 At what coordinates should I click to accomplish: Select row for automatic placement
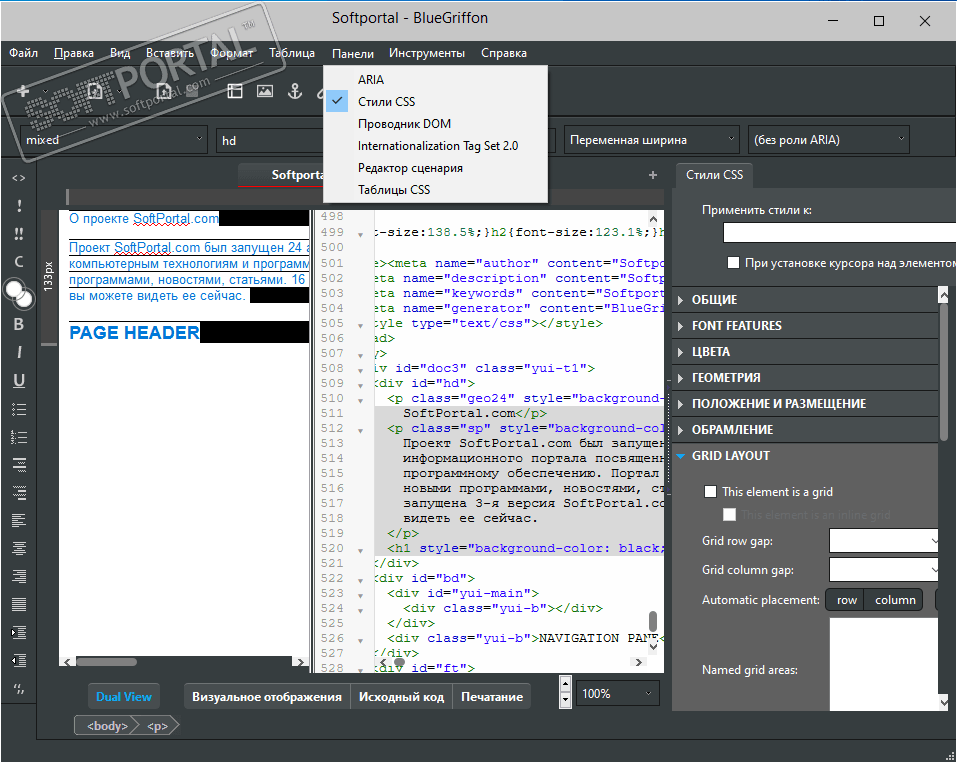pyautogui.click(x=847, y=600)
